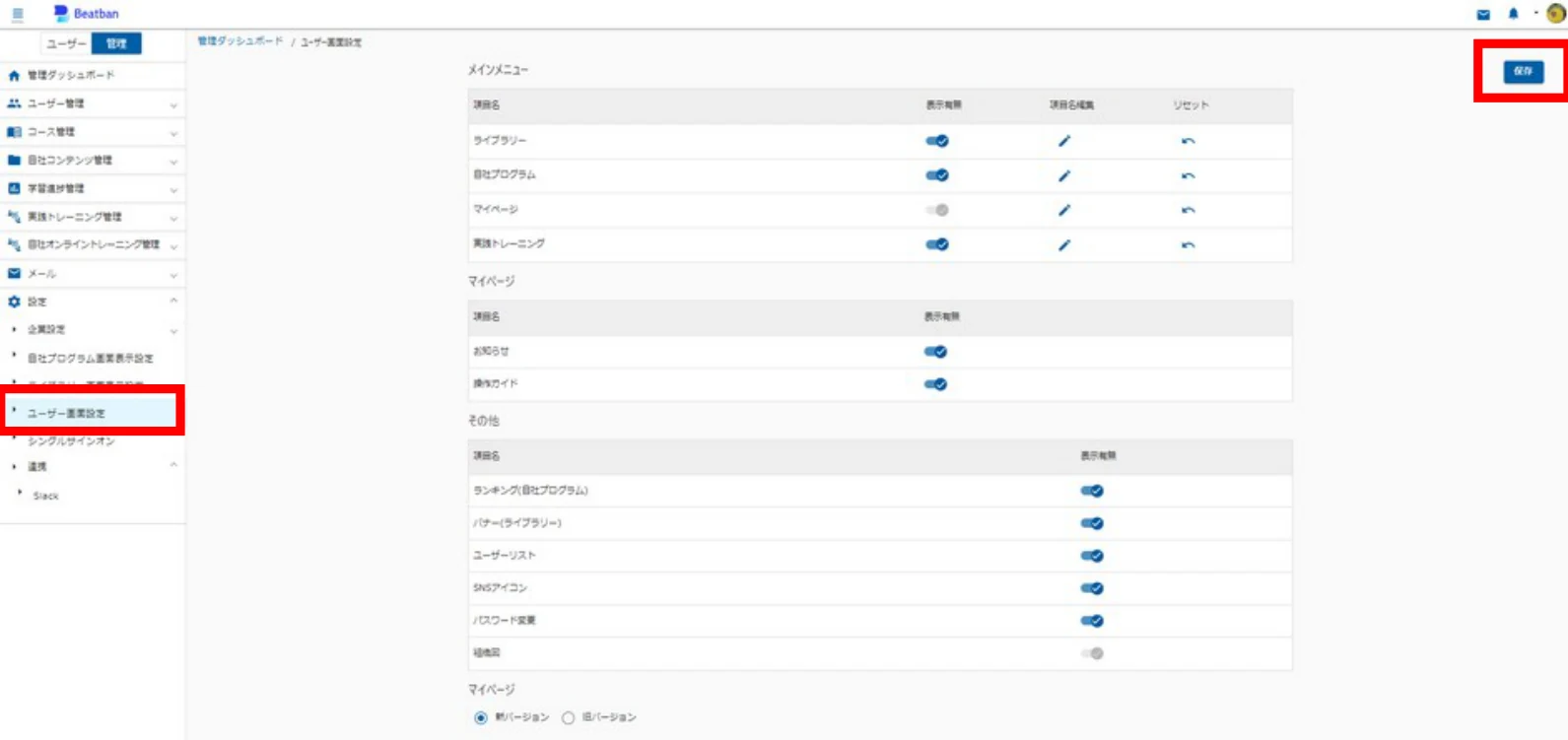Click the envelope icon beside メール in the sidebar

(x=14, y=273)
